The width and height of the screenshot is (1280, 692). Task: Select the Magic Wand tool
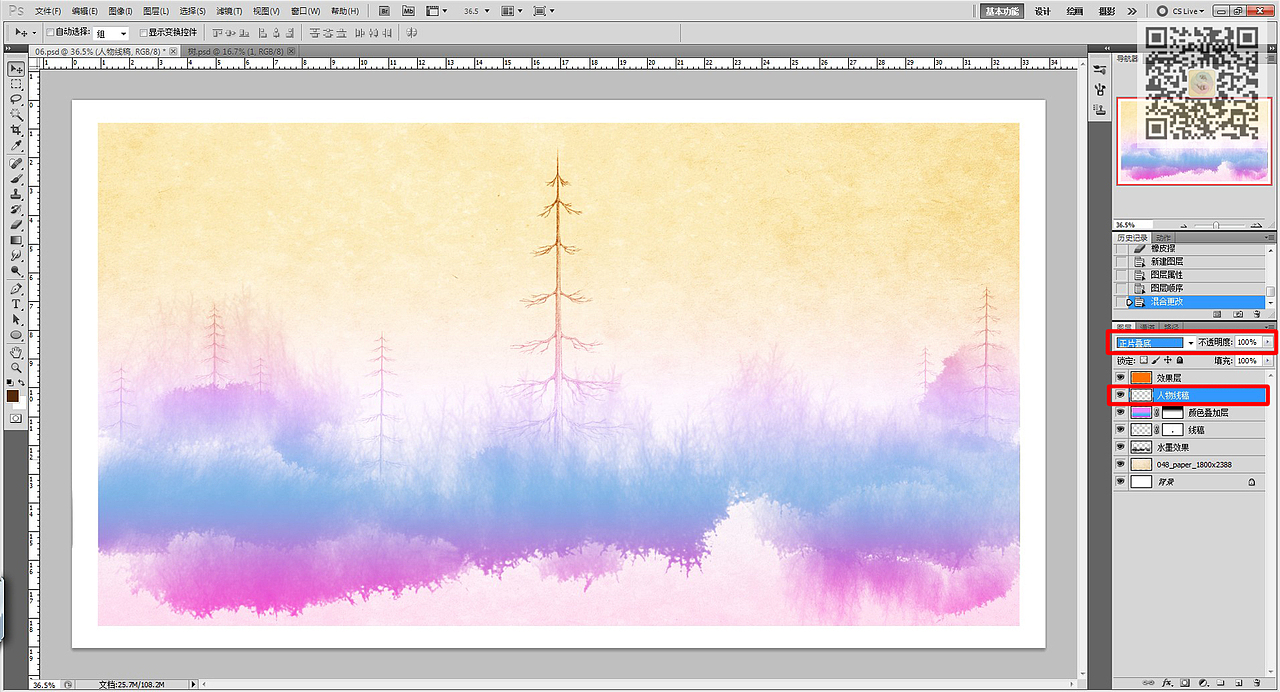pos(16,114)
